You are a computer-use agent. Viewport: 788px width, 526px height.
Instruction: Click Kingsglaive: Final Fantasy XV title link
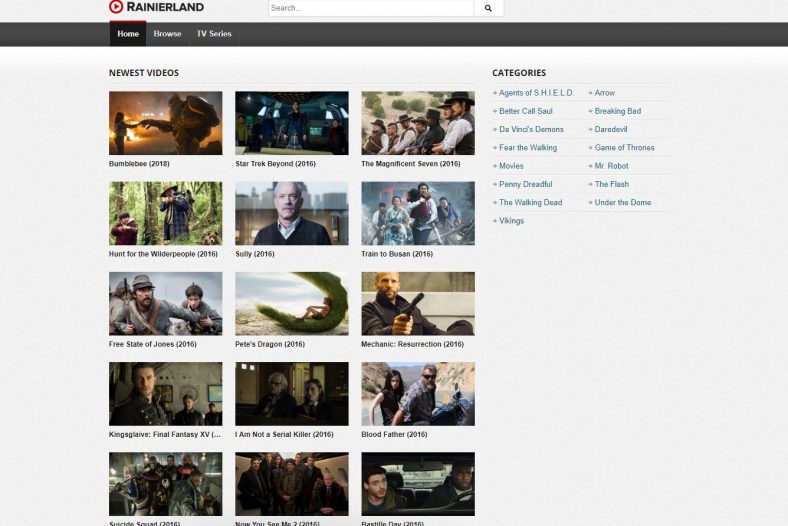click(x=164, y=435)
